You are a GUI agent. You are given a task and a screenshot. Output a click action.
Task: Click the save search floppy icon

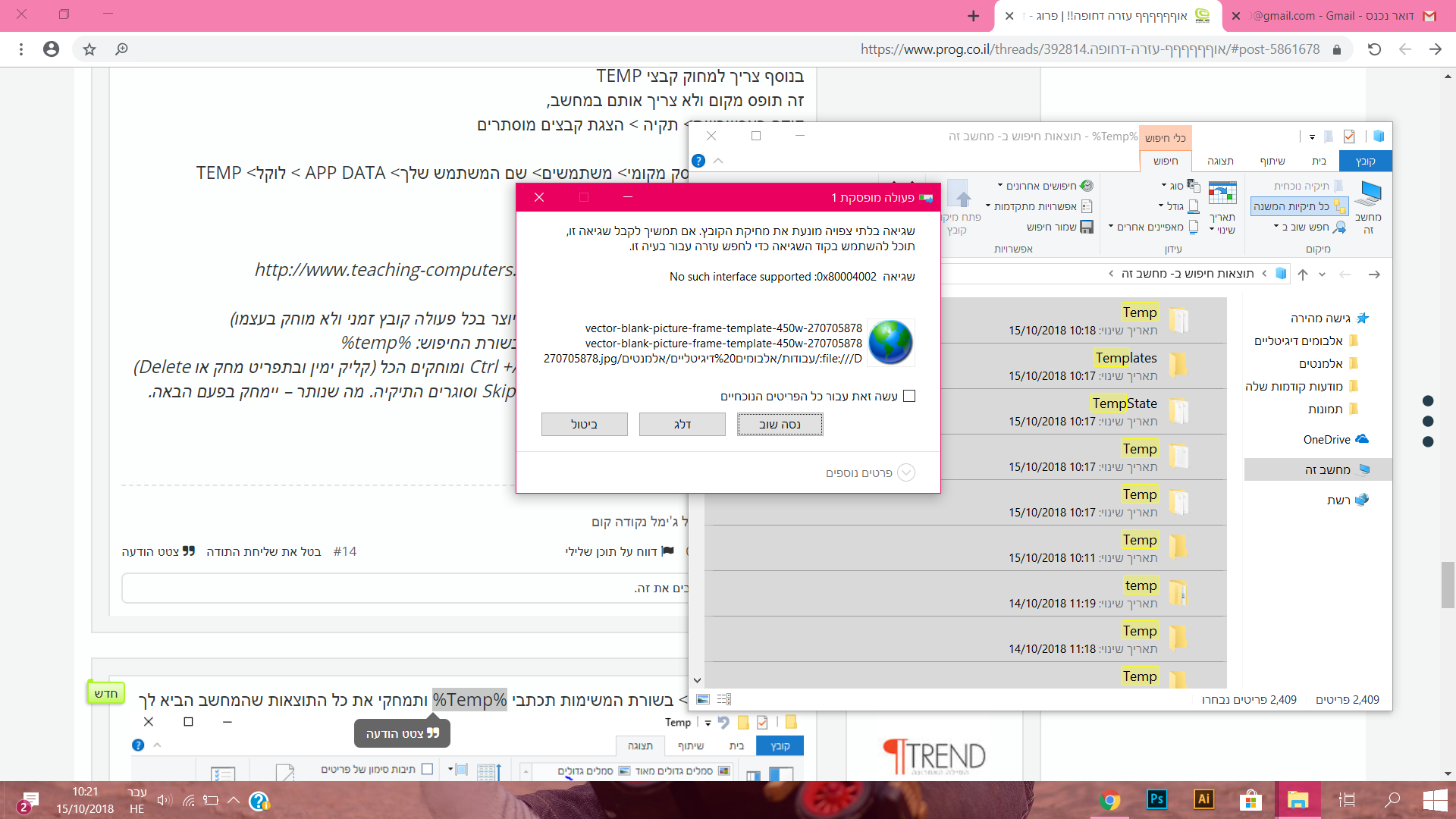coord(1087,227)
